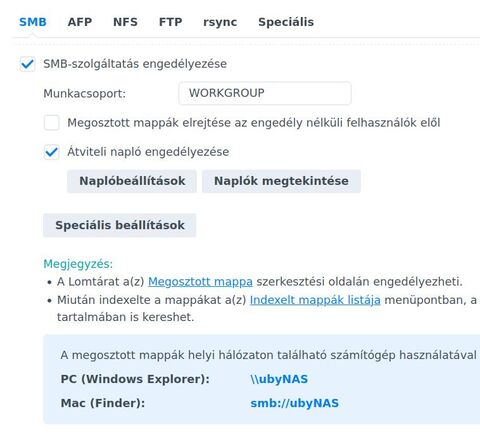The width and height of the screenshot is (480, 435).
Task: Click the Naplók megtekintése button
Action: tap(281, 181)
